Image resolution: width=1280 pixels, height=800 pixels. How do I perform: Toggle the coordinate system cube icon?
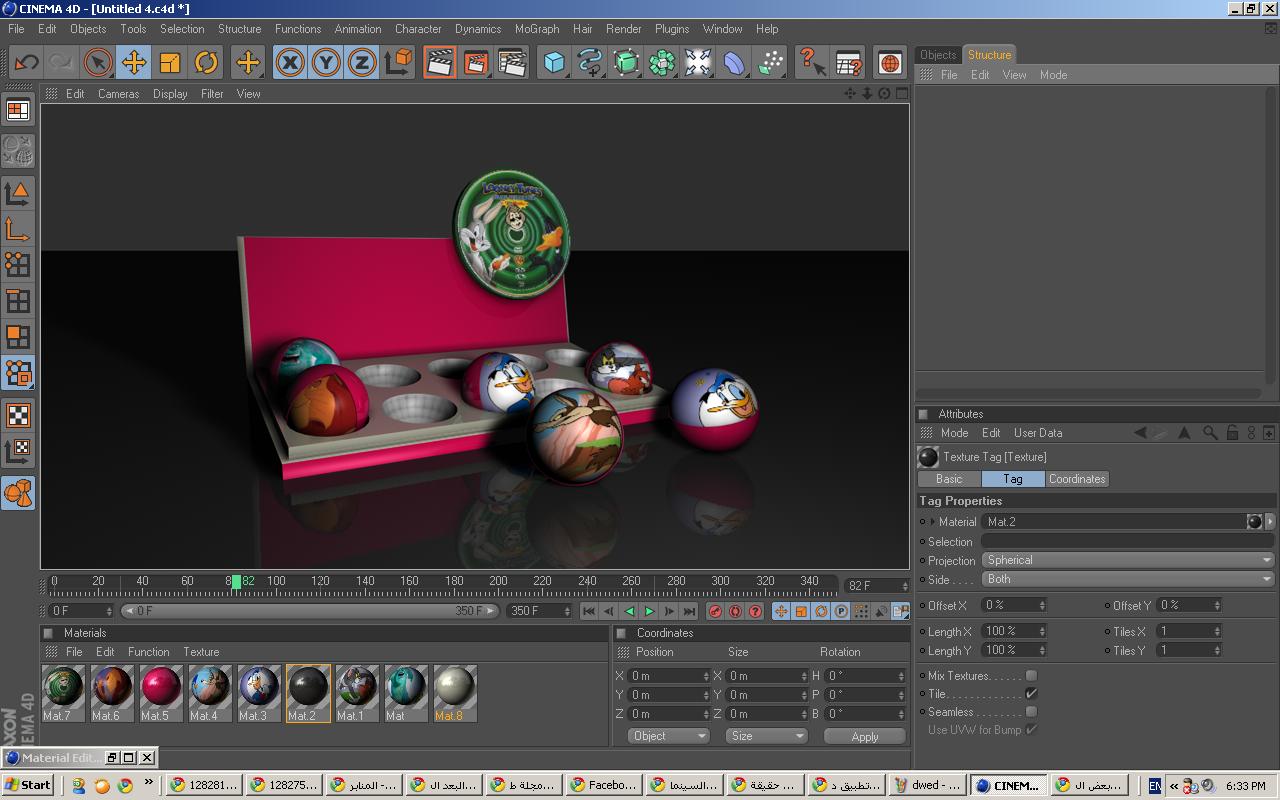click(x=398, y=63)
